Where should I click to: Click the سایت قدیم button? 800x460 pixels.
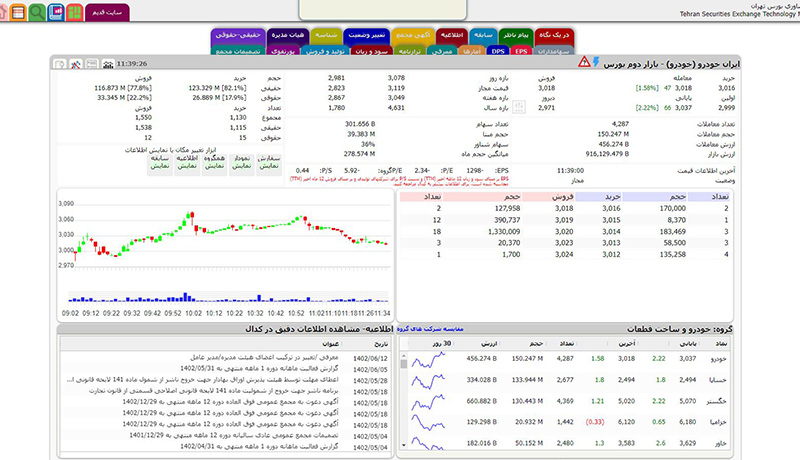tap(107, 12)
